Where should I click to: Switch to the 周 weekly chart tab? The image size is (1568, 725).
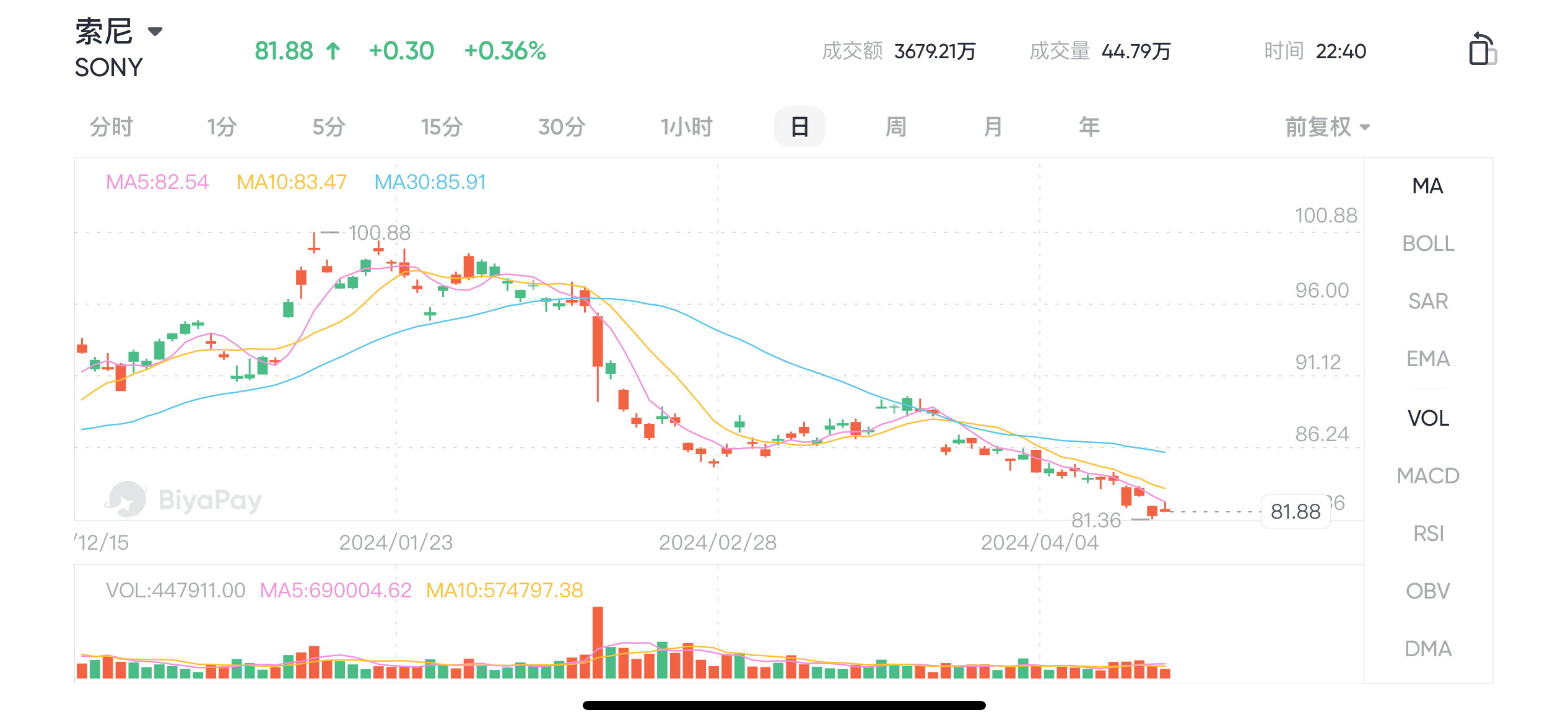[895, 127]
